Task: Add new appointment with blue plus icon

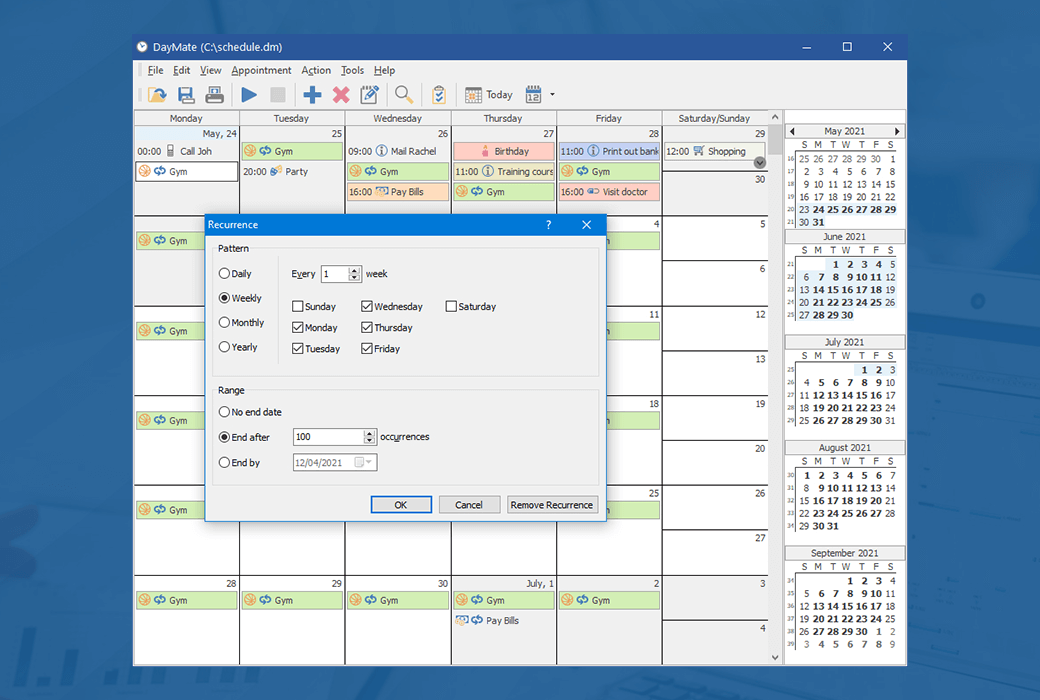Action: tap(312, 95)
